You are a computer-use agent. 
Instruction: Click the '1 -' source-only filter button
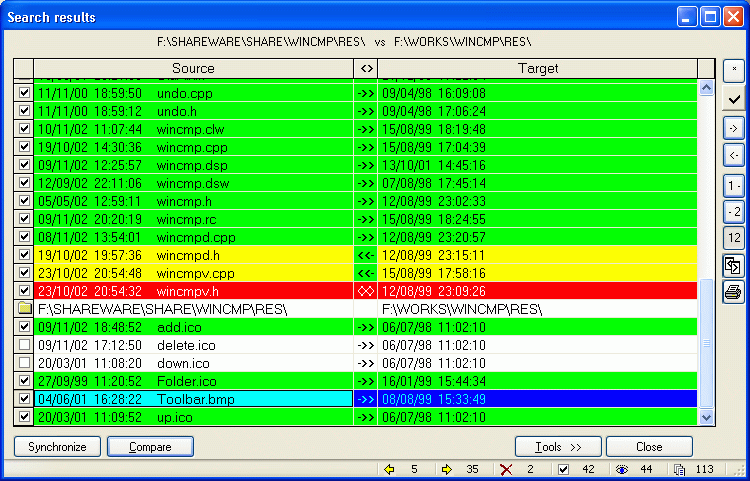(734, 186)
